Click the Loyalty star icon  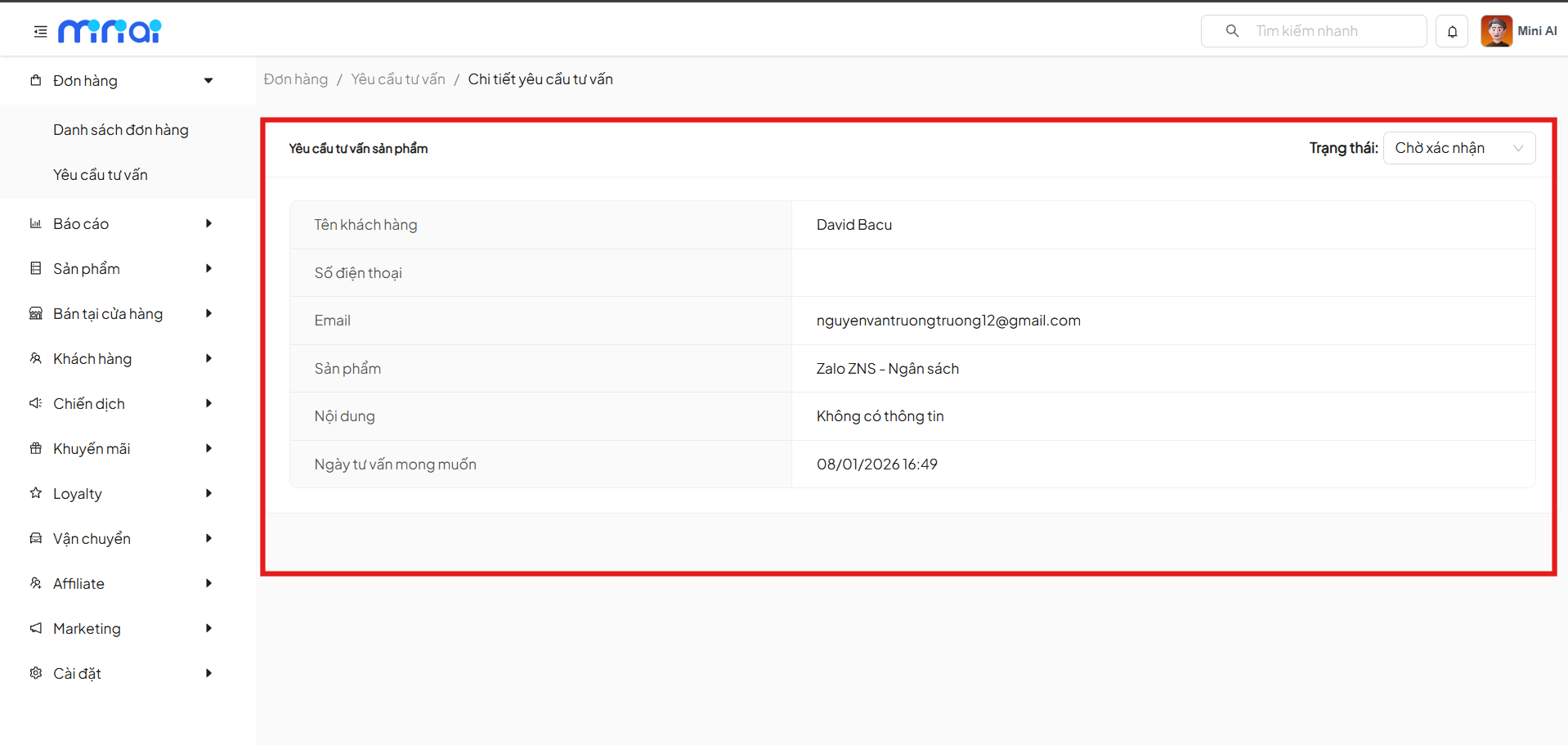pyautogui.click(x=36, y=493)
